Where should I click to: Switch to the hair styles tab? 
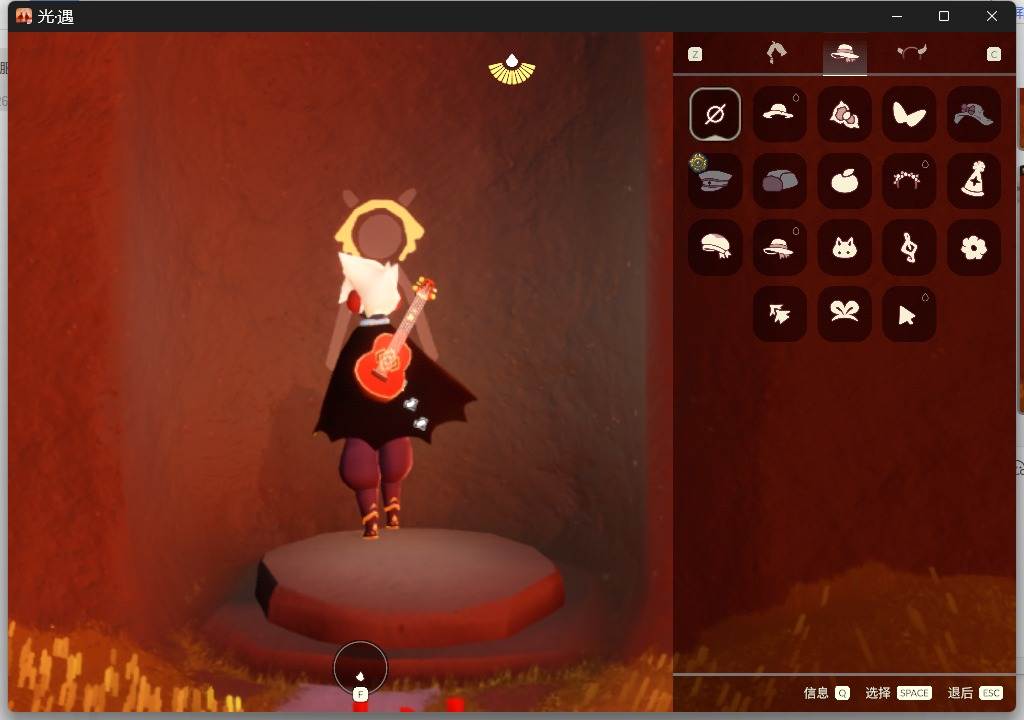[776, 53]
